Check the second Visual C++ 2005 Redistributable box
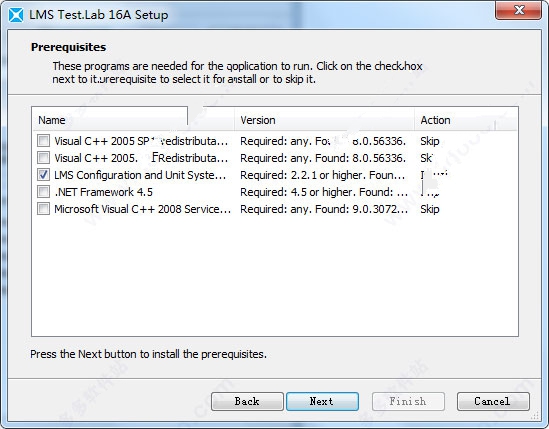Image resolution: width=549 pixels, height=429 pixels. click(x=43, y=158)
